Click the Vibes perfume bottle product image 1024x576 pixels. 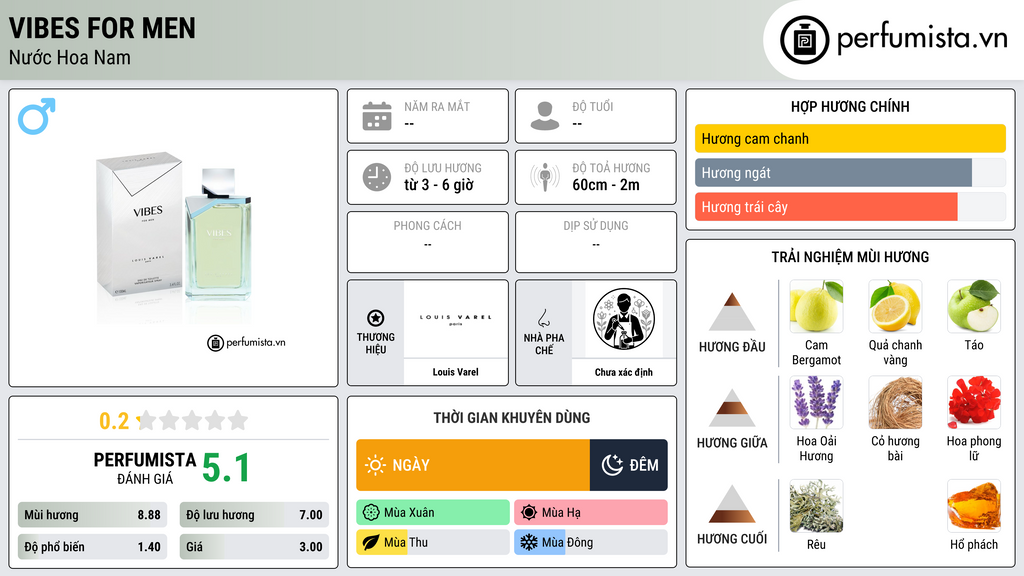coord(174,236)
